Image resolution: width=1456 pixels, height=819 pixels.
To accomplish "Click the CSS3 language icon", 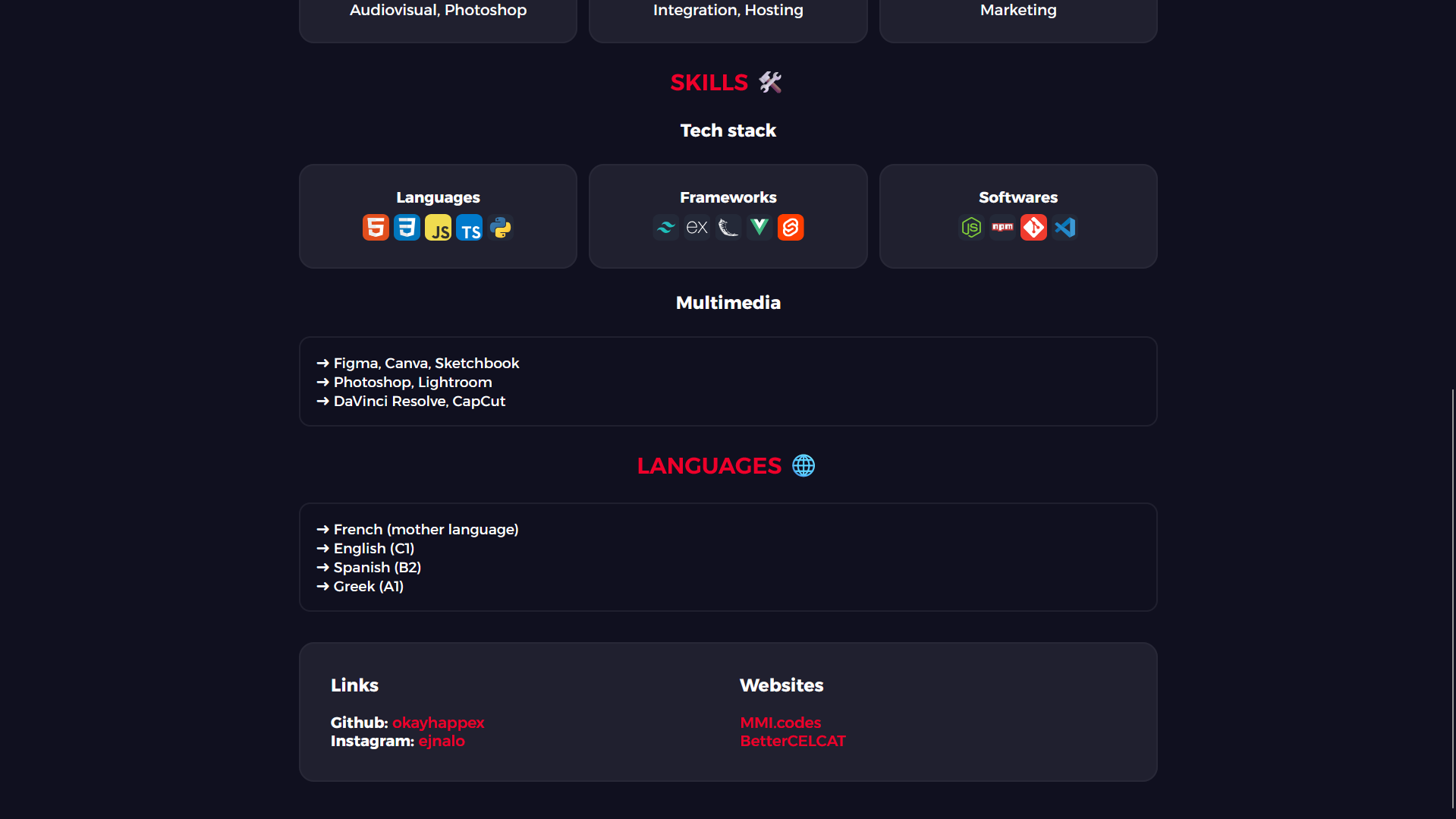I will point(407,228).
